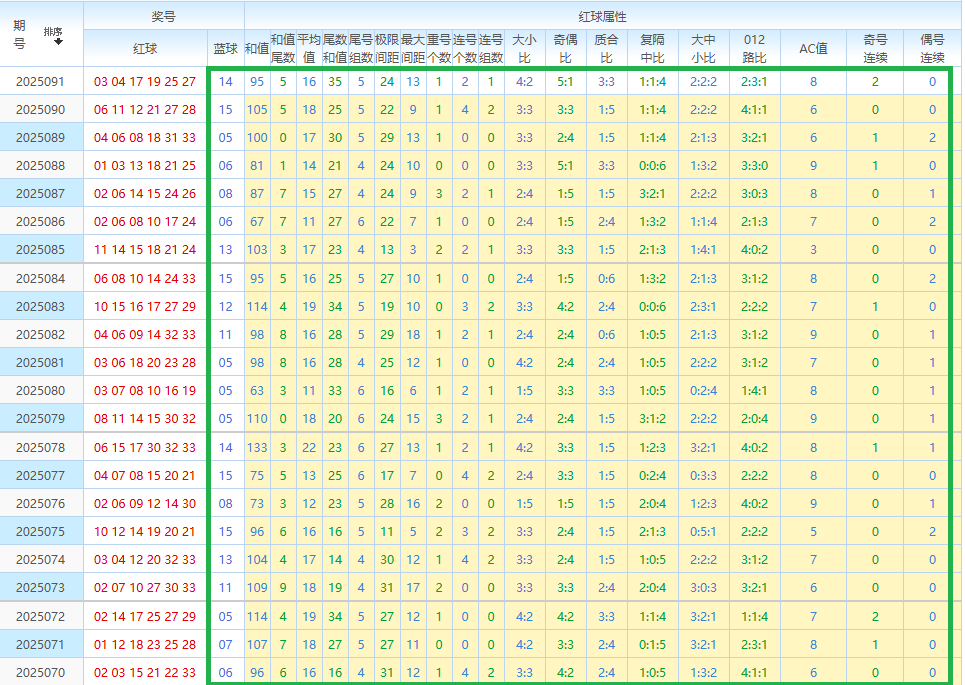Select issue number 2025072
The height and width of the screenshot is (685, 965).
(x=40, y=617)
